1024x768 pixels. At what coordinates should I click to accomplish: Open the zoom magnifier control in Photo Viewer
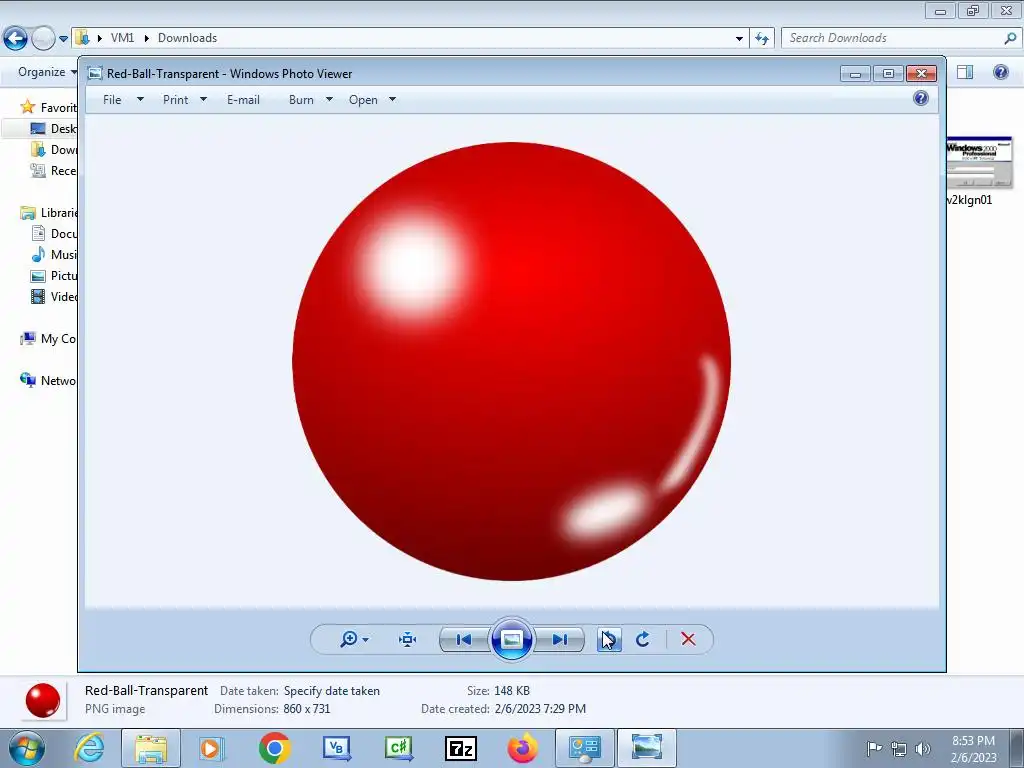[x=349, y=639]
